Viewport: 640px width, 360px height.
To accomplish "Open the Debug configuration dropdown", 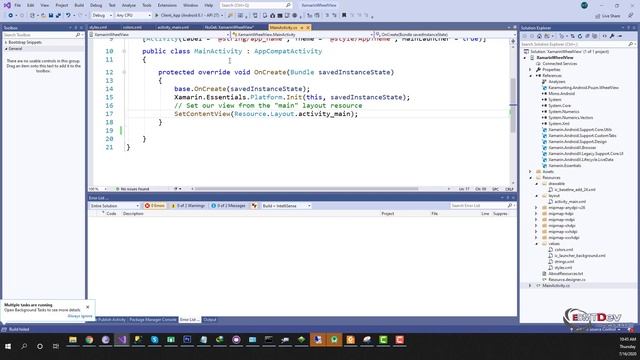I will [x=102, y=16].
